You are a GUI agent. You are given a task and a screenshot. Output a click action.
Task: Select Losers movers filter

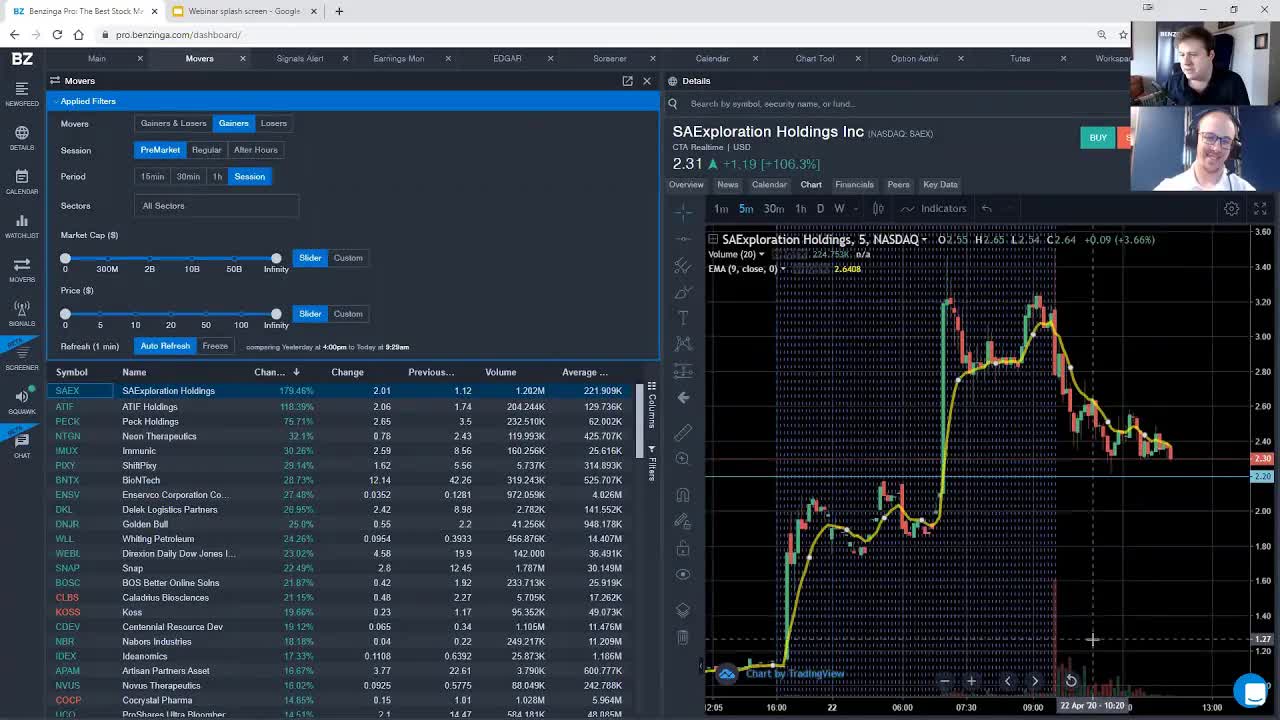pos(273,123)
